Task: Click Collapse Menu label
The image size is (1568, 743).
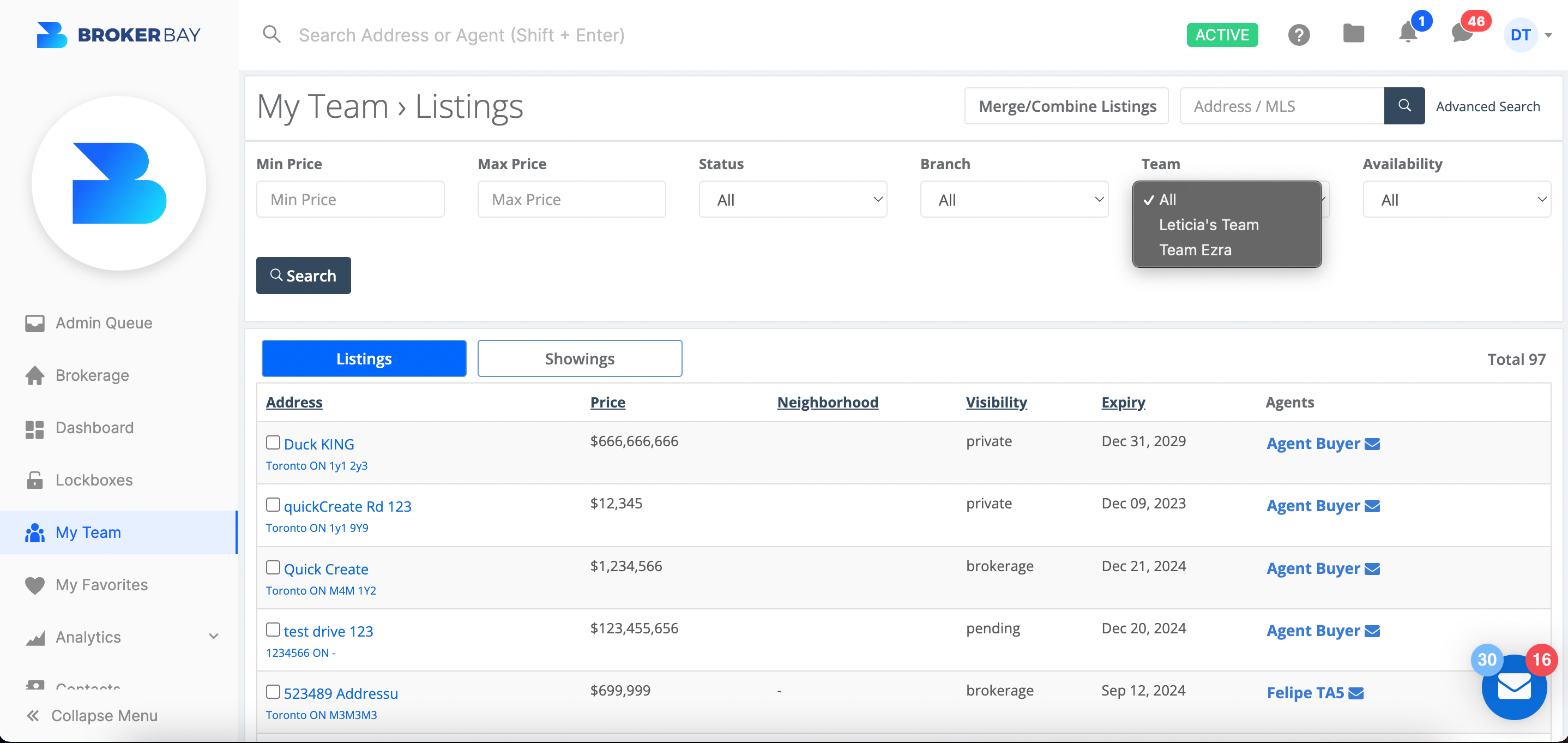Action: click(x=104, y=716)
